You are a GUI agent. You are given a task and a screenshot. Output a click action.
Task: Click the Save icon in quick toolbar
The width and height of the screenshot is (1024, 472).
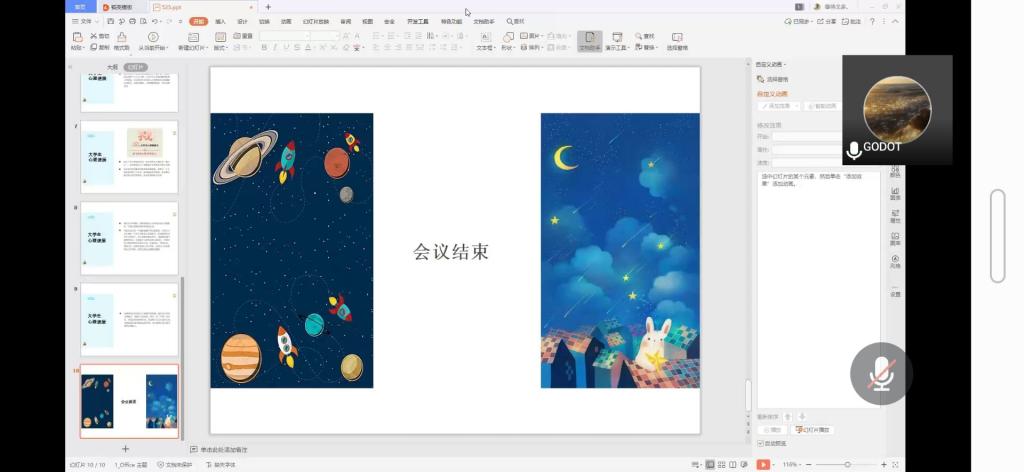[107, 20]
